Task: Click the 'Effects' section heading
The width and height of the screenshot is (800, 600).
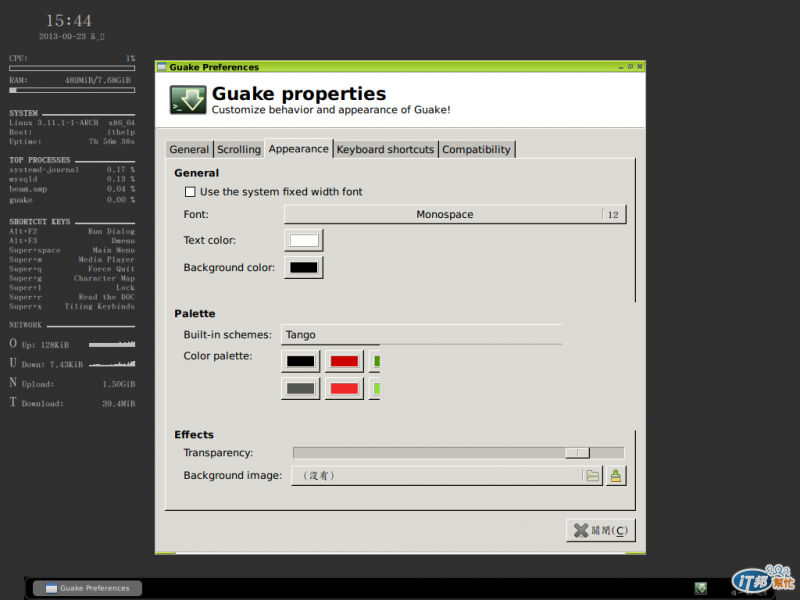Action: tap(194, 435)
